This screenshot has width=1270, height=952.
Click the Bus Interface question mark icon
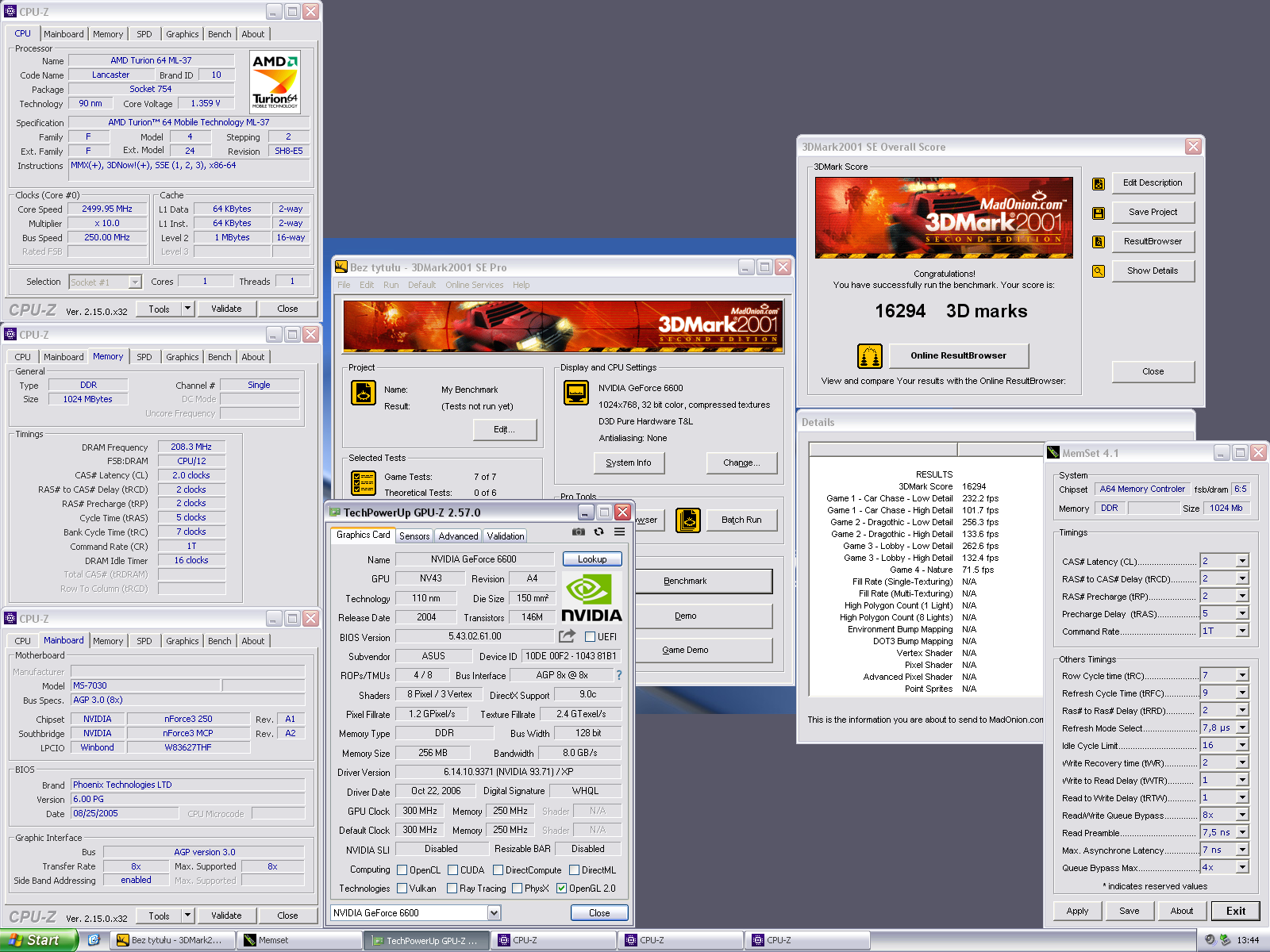click(619, 675)
